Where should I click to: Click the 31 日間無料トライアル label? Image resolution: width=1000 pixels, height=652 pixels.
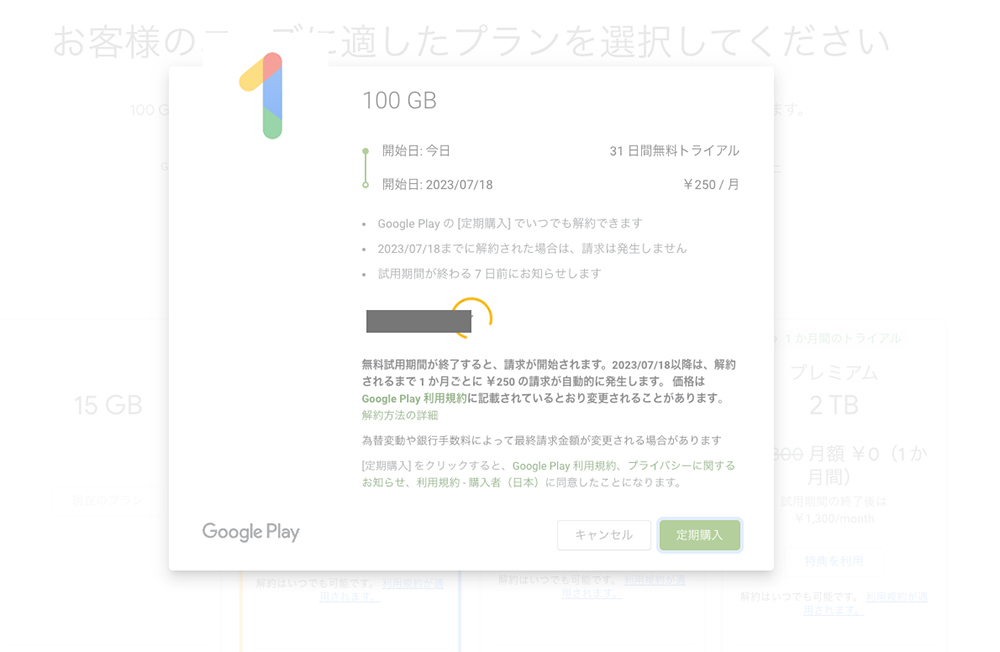(x=674, y=151)
